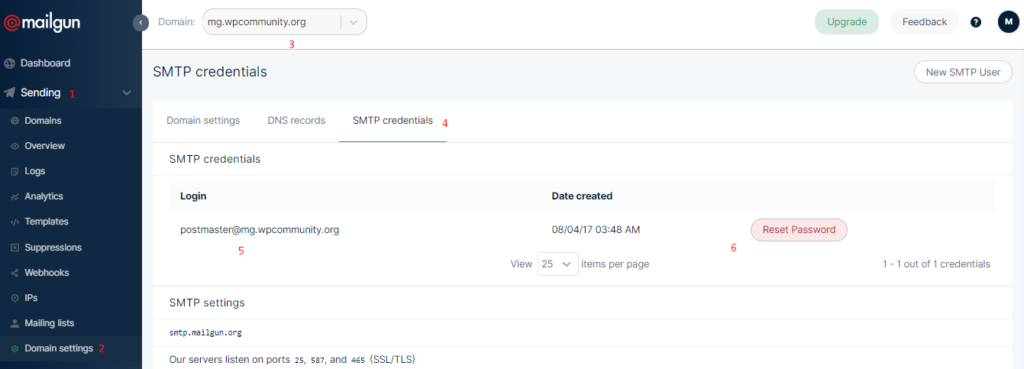Open help via the question mark icon
The width and height of the screenshot is (1024, 369).
pos(976,22)
